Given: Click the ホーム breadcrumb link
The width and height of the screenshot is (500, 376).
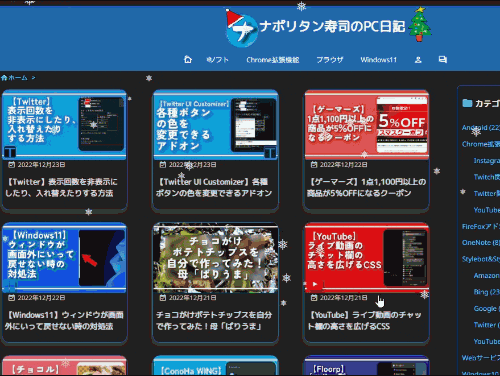Looking at the screenshot, I should [18, 78].
